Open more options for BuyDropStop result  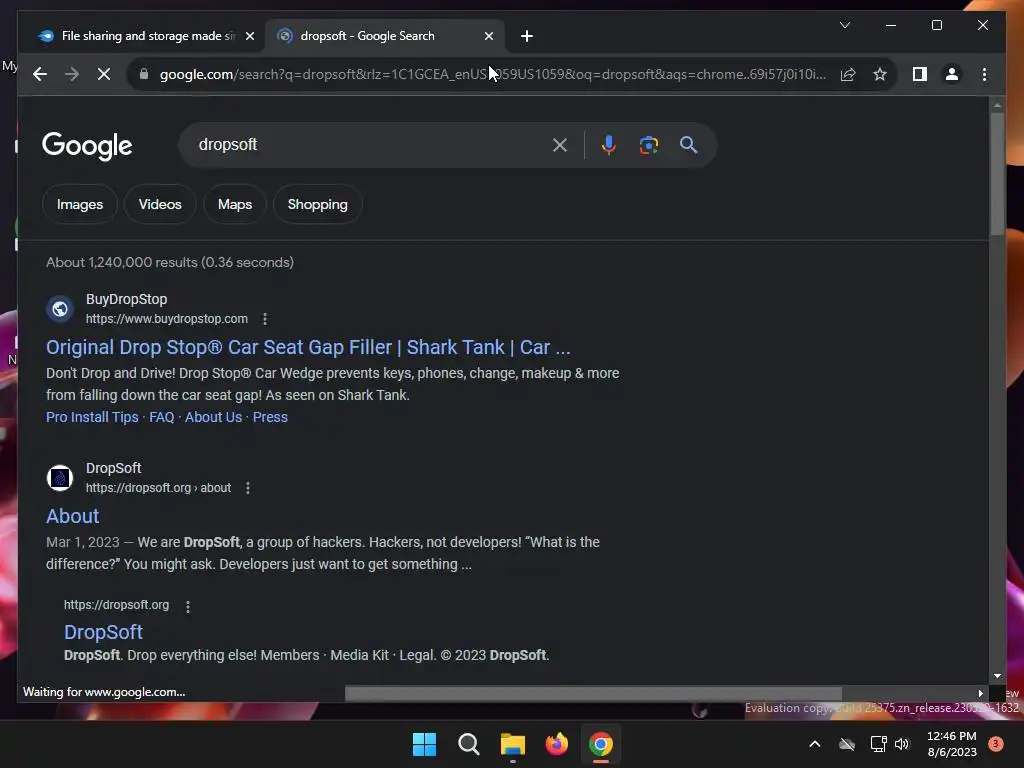(x=264, y=319)
